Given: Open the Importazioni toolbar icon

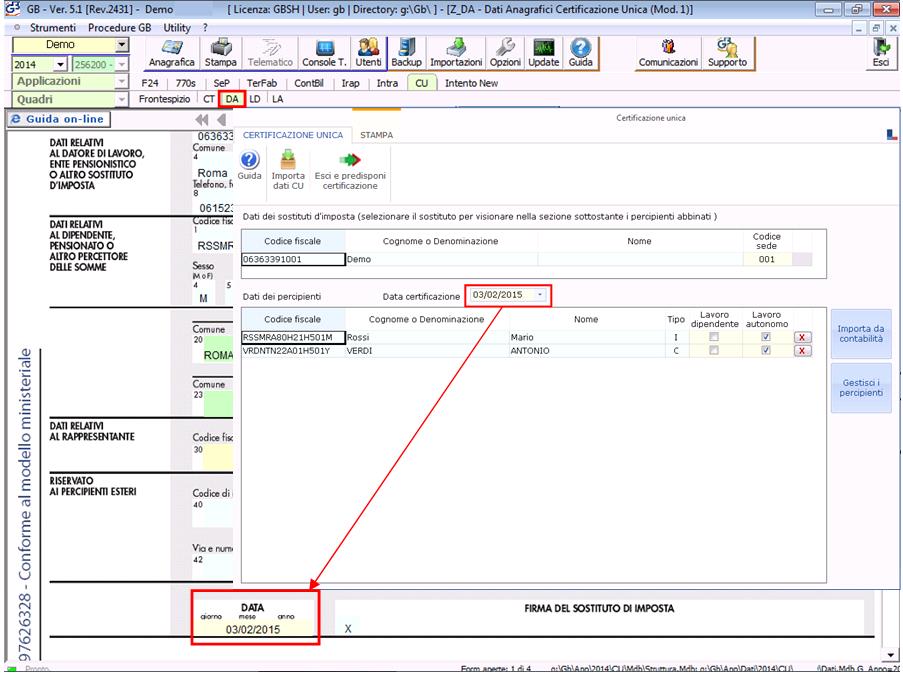Looking at the screenshot, I should coord(456,54).
